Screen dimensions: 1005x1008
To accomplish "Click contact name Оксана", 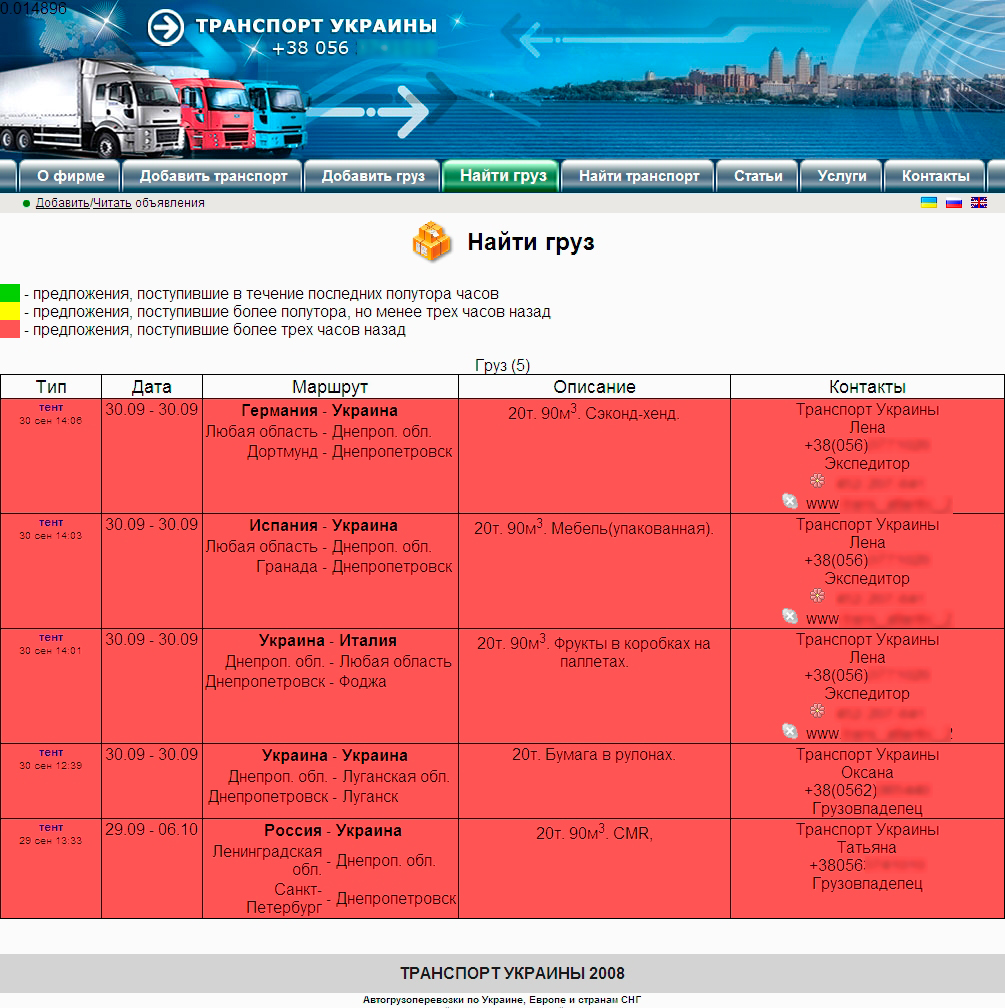I will point(867,773).
